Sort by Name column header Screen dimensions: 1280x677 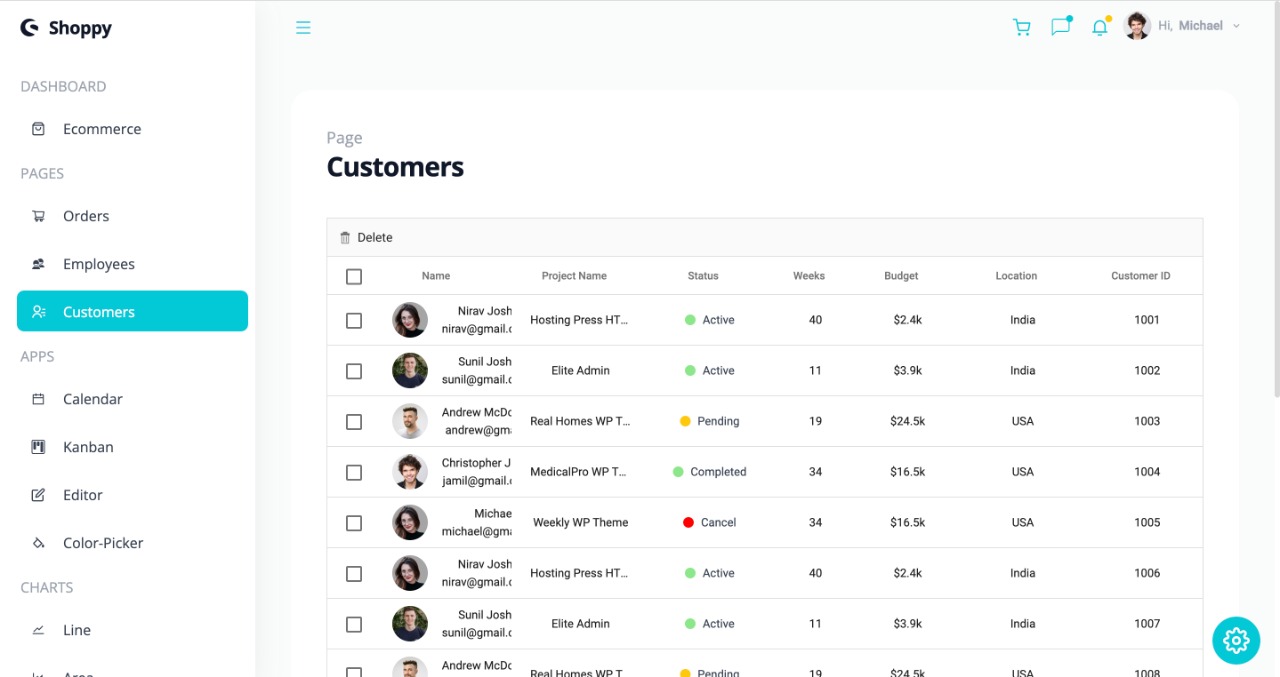[x=436, y=276]
